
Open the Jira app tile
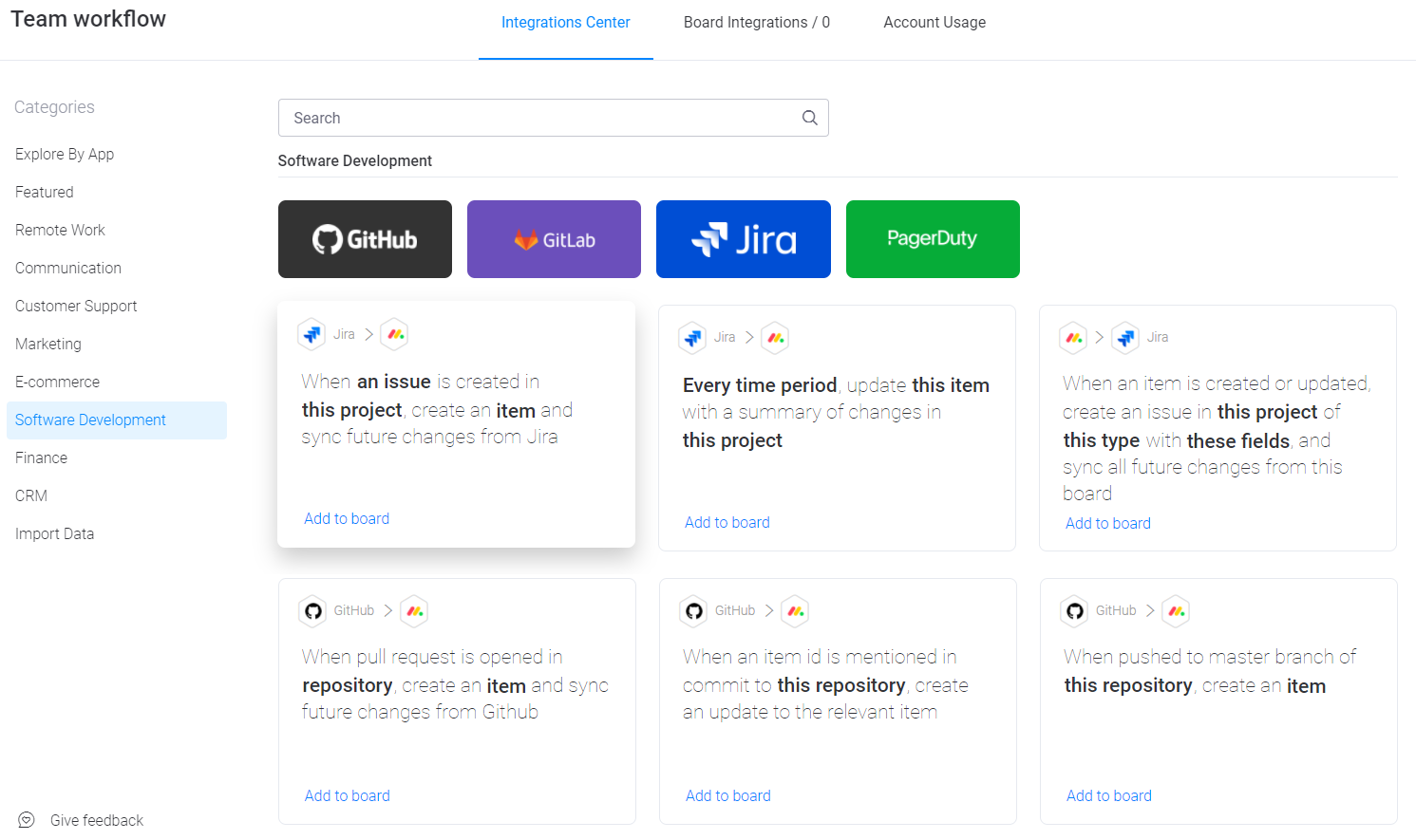pyautogui.click(x=744, y=239)
